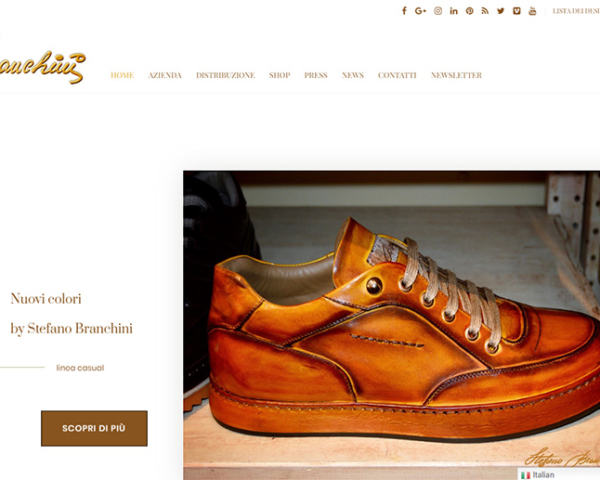Select PRESS in navigation bar

[316, 75]
